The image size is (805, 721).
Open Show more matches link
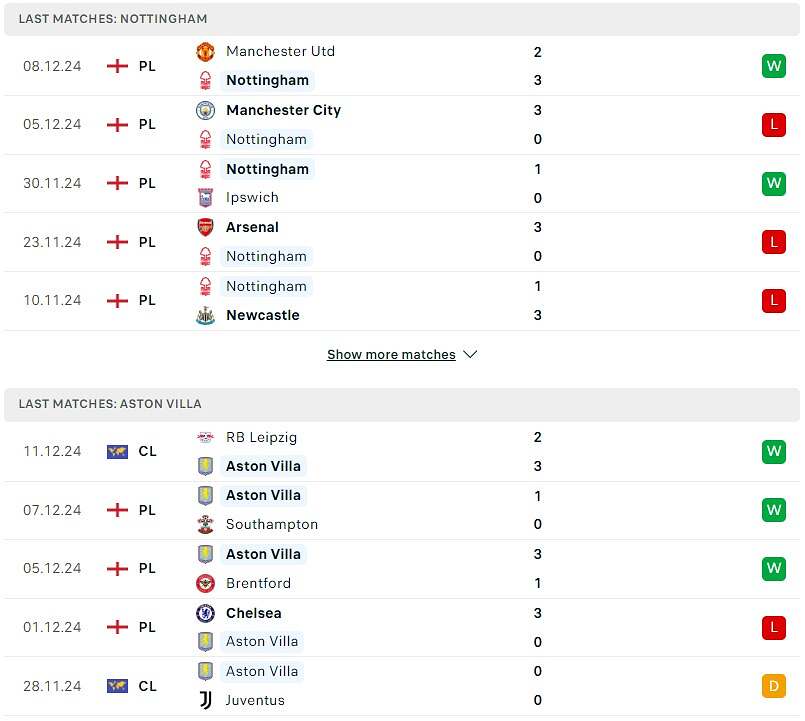pos(391,355)
